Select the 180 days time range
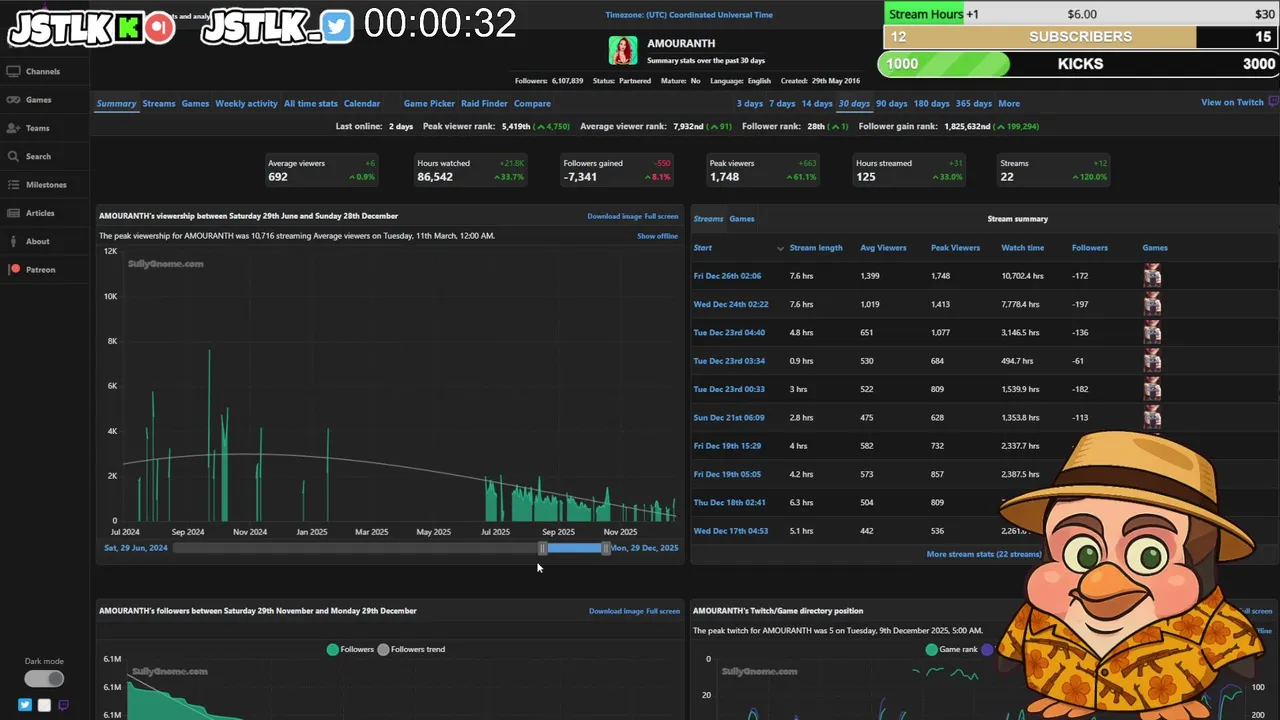Screen dimensions: 1280x720 (x=932, y=103)
